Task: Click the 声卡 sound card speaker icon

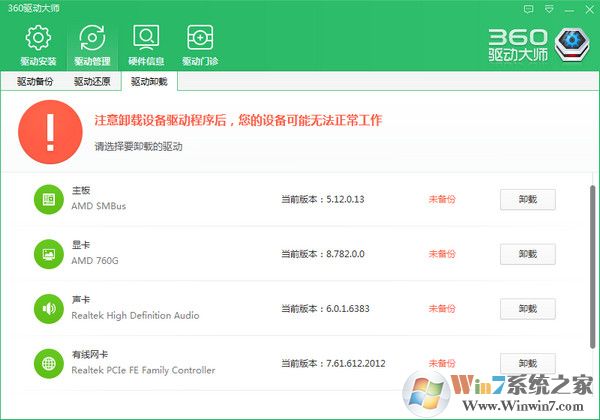Action: pyautogui.click(x=47, y=308)
